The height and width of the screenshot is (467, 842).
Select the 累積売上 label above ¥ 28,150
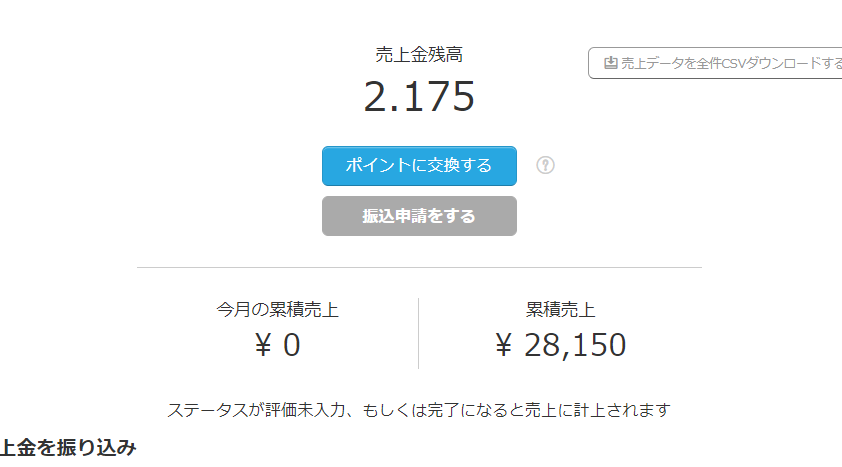[x=560, y=310]
